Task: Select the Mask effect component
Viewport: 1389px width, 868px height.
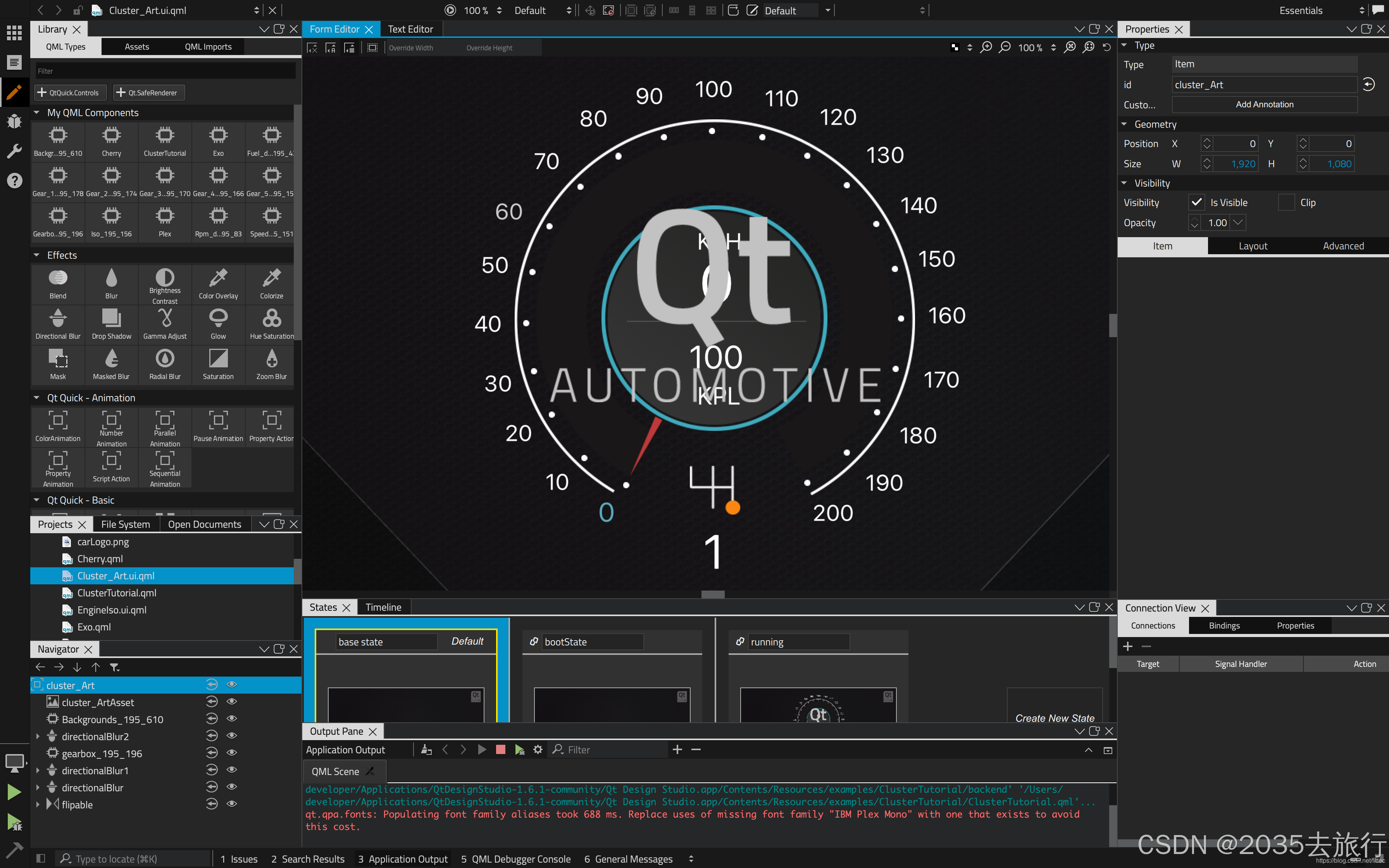Action: 58,365
